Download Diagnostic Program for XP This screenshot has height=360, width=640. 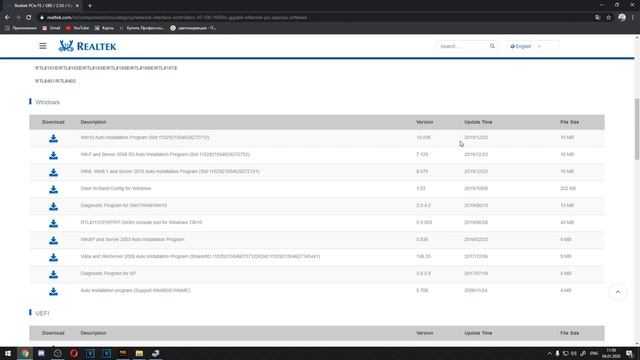[x=53, y=274]
